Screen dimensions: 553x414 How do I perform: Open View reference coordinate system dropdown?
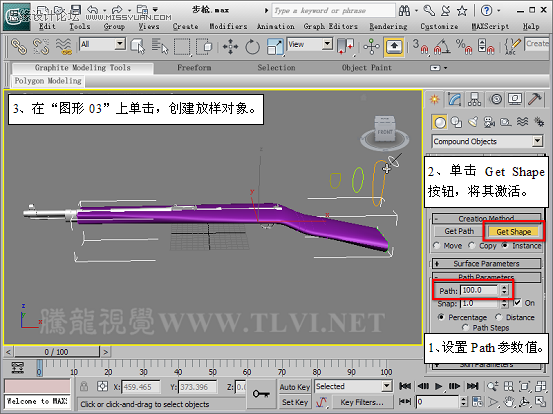[x=327, y=44]
